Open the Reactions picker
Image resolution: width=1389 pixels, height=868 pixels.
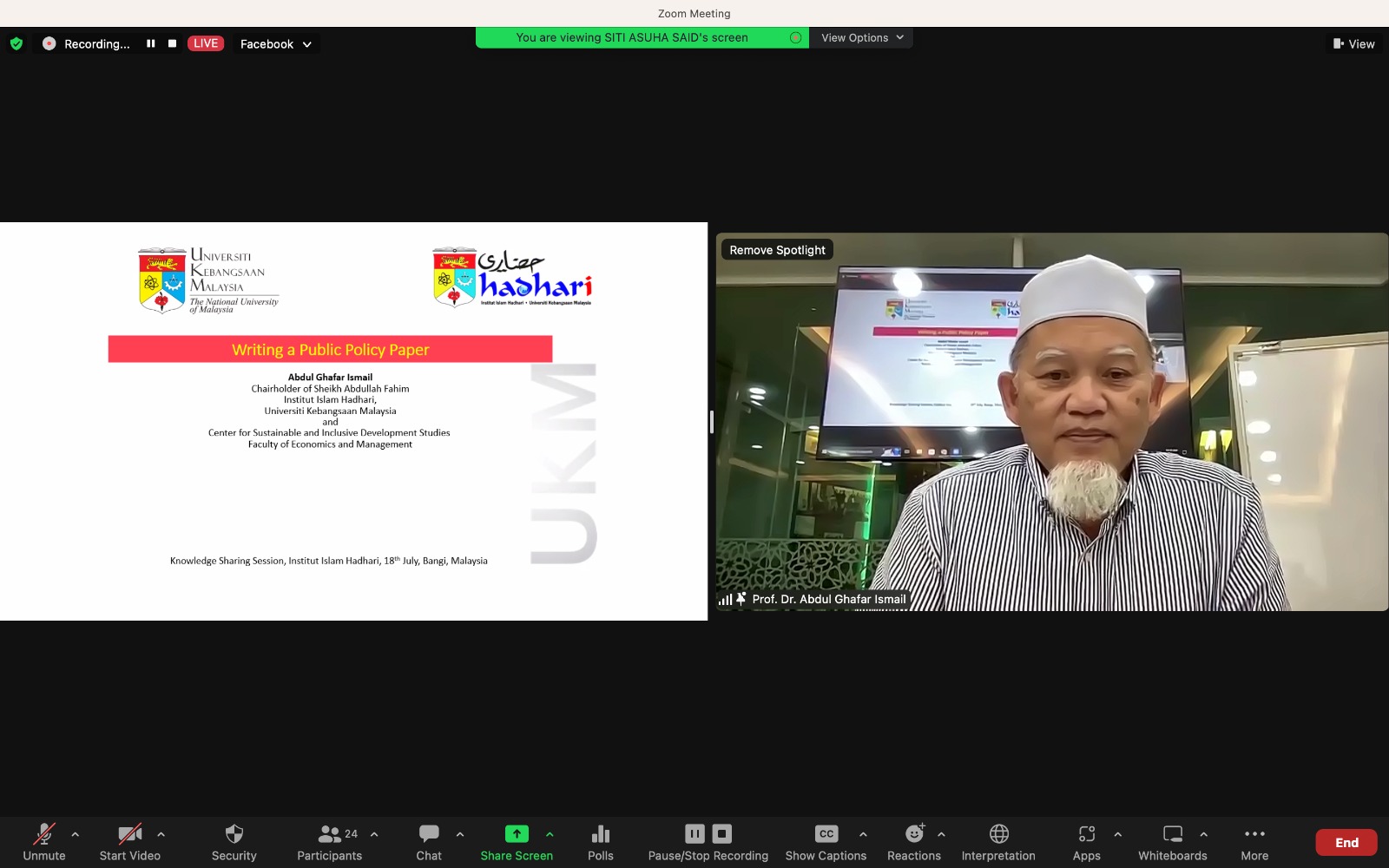913,842
